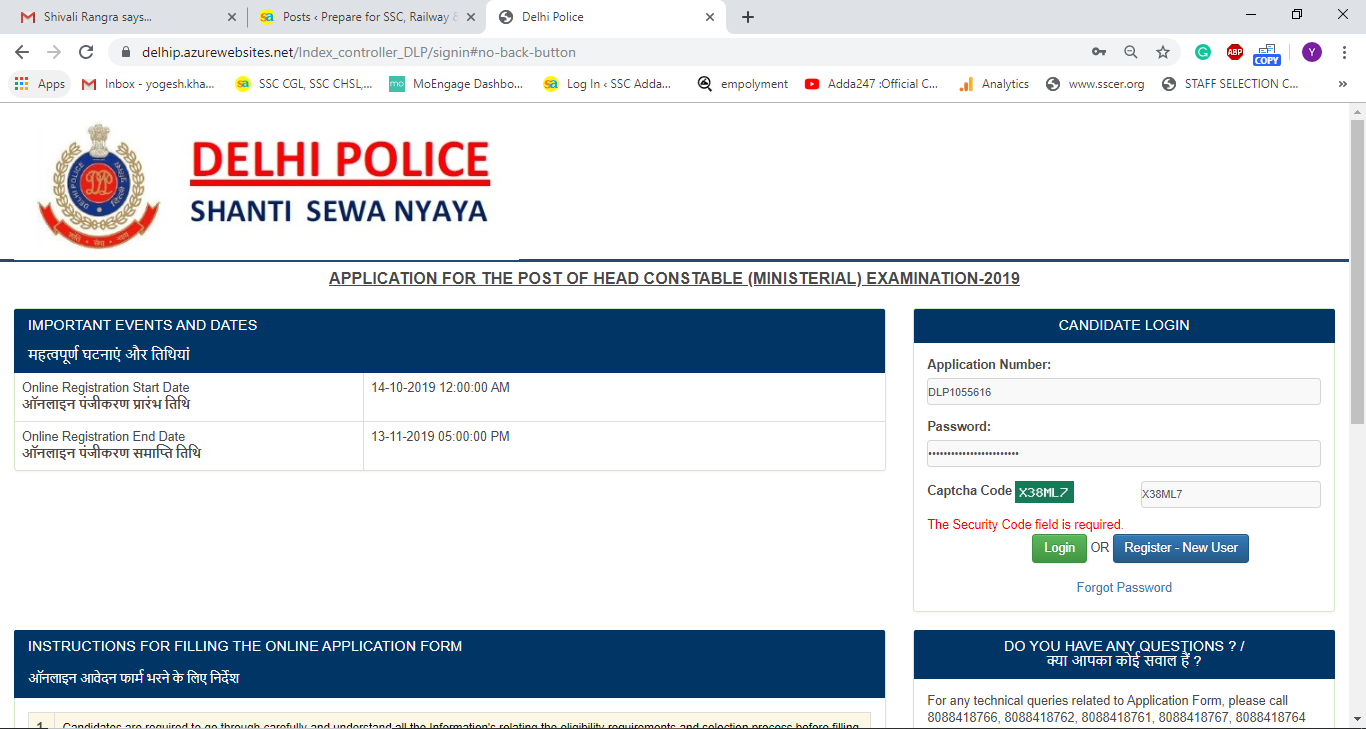The image size is (1366, 729).
Task: Click the Captcha code entry field
Action: click(1231, 494)
